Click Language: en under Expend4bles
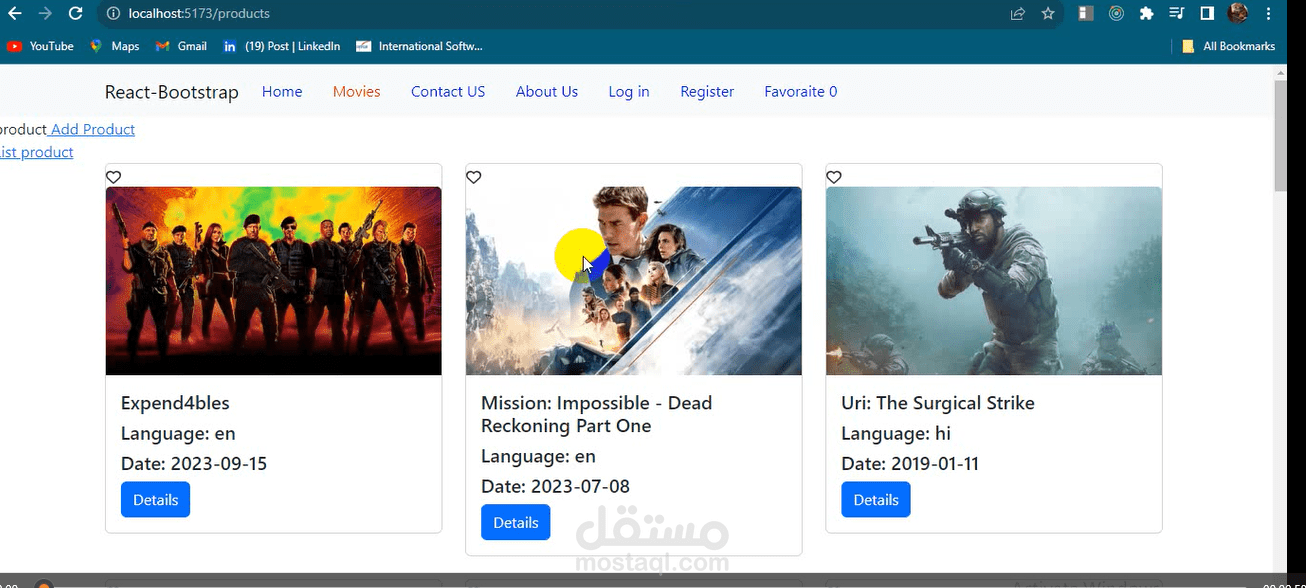Image resolution: width=1306 pixels, height=588 pixels. coord(178,434)
